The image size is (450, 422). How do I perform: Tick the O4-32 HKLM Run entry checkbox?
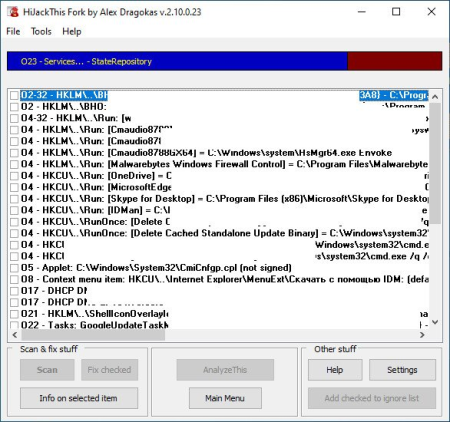tap(14, 118)
